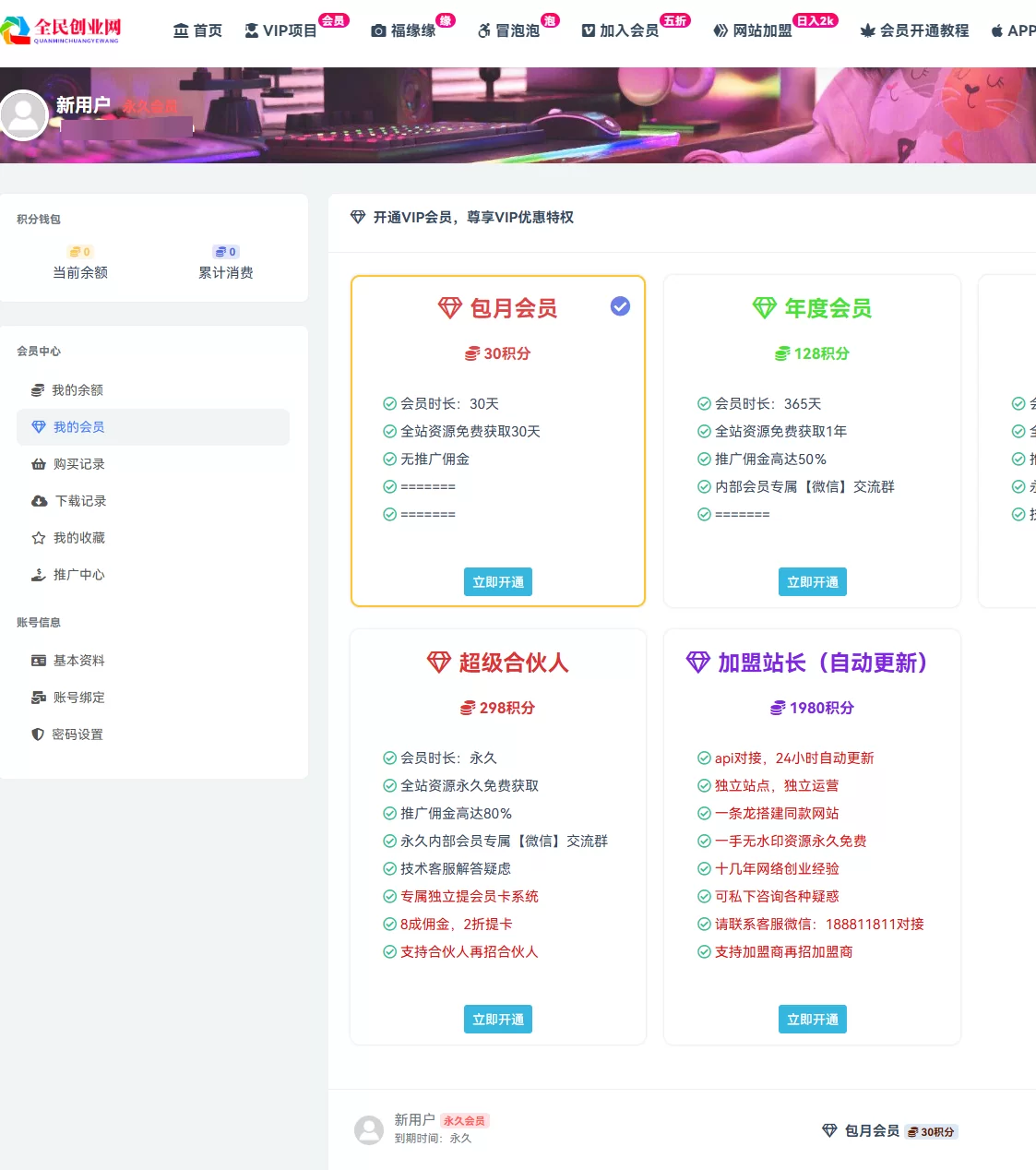The width and height of the screenshot is (1036, 1170).
Task: Select 我的会员 in the sidebar
Action: pos(153,427)
